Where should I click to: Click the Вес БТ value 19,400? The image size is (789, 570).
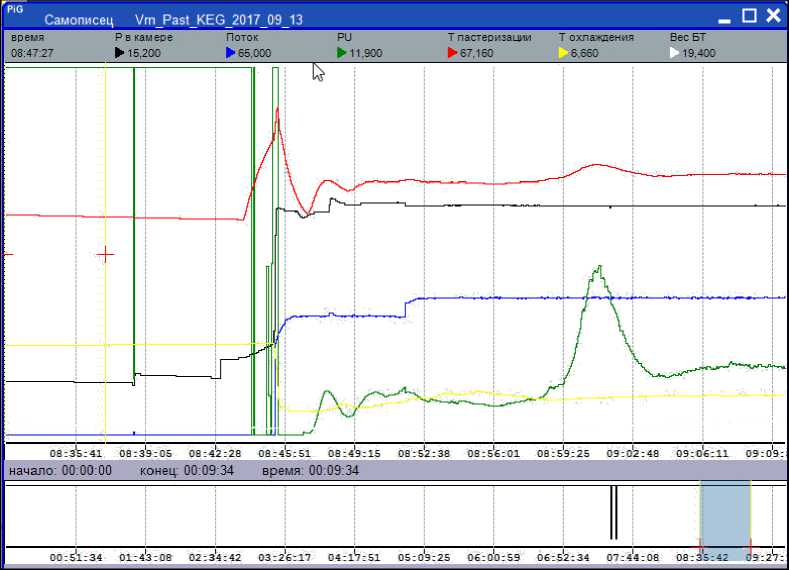click(x=699, y=53)
